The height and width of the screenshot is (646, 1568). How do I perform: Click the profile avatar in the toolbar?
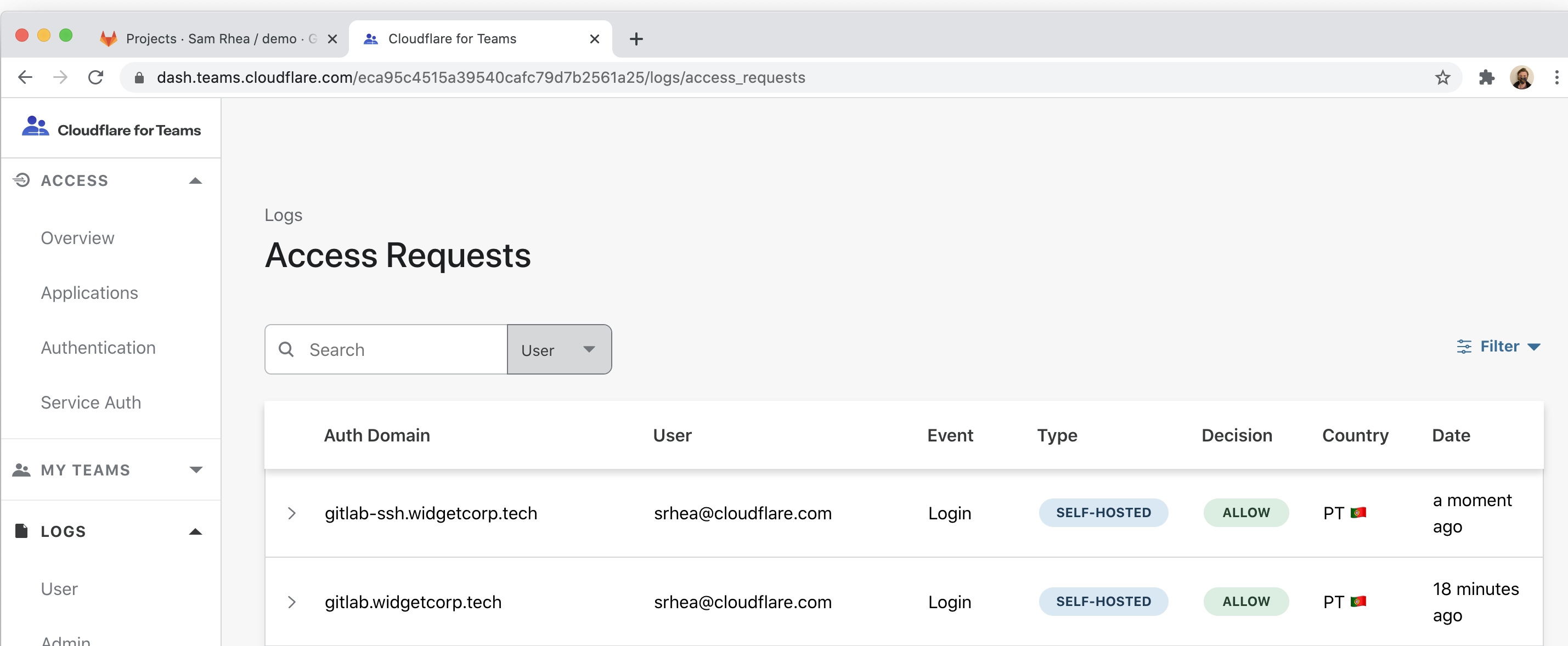[x=1522, y=77]
